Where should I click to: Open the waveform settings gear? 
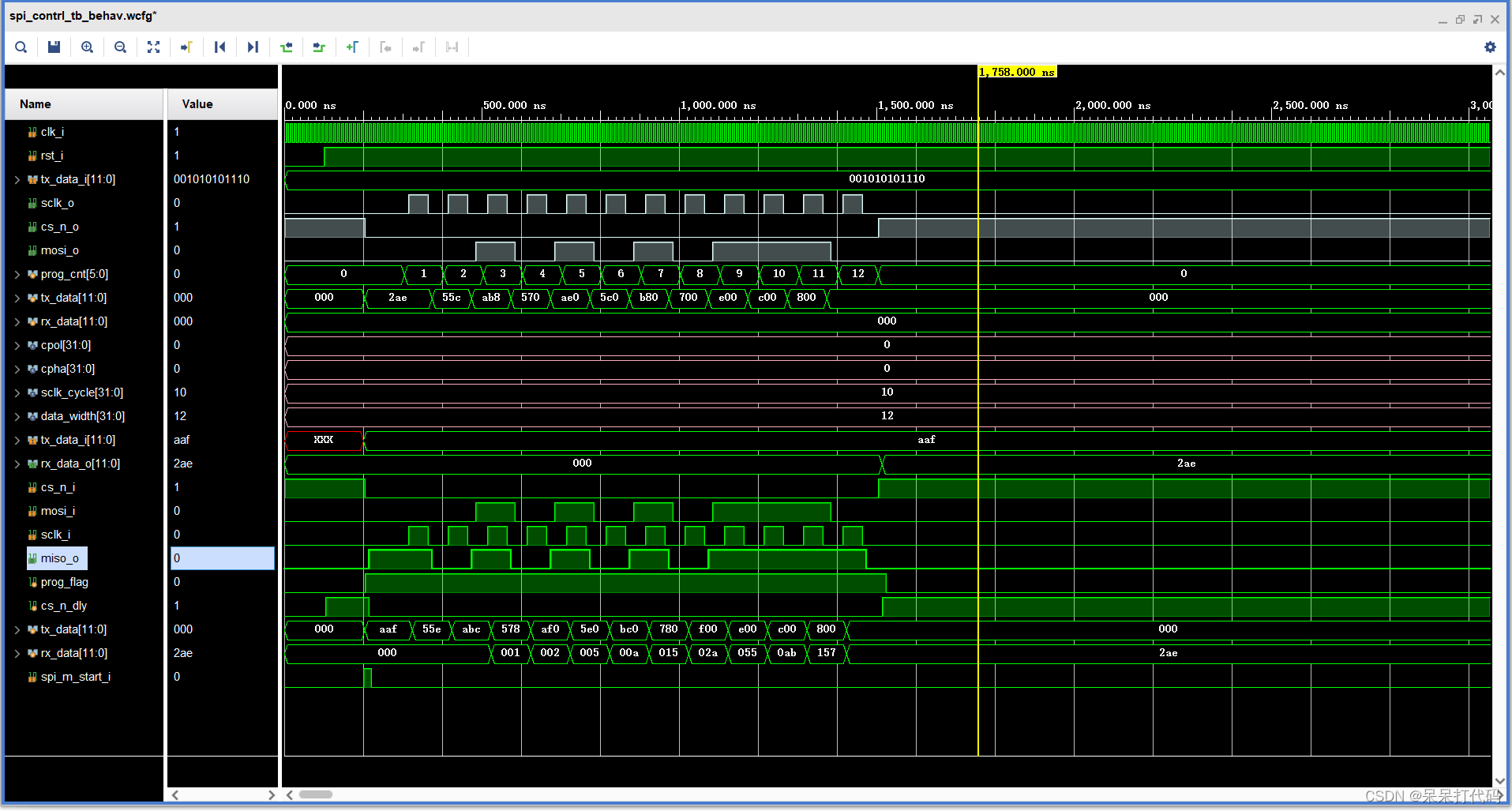(x=1491, y=47)
